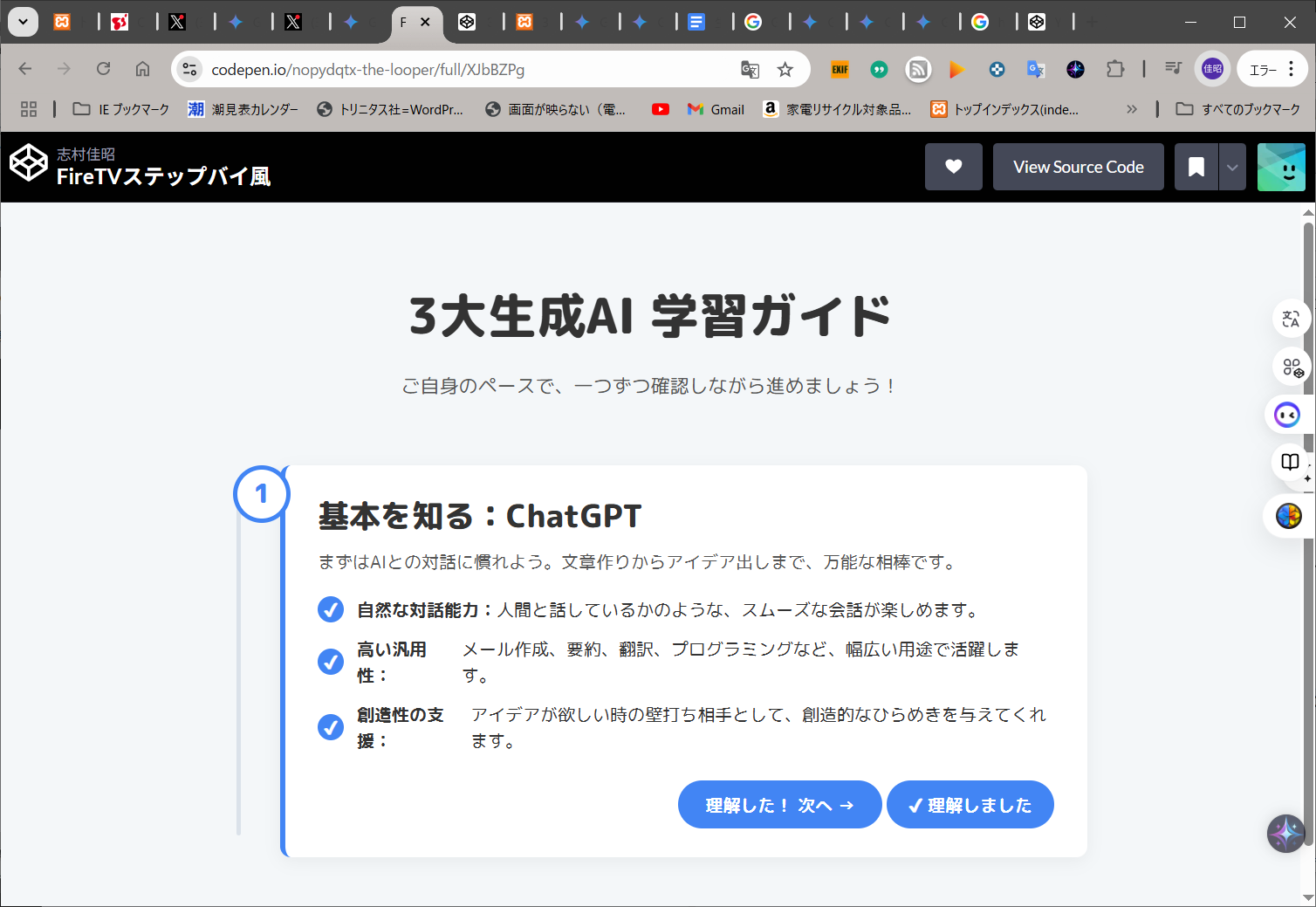Image resolution: width=1316 pixels, height=907 pixels.
Task: Click the heading 基本を知る：ChatGPT
Action: pyautogui.click(x=480, y=516)
